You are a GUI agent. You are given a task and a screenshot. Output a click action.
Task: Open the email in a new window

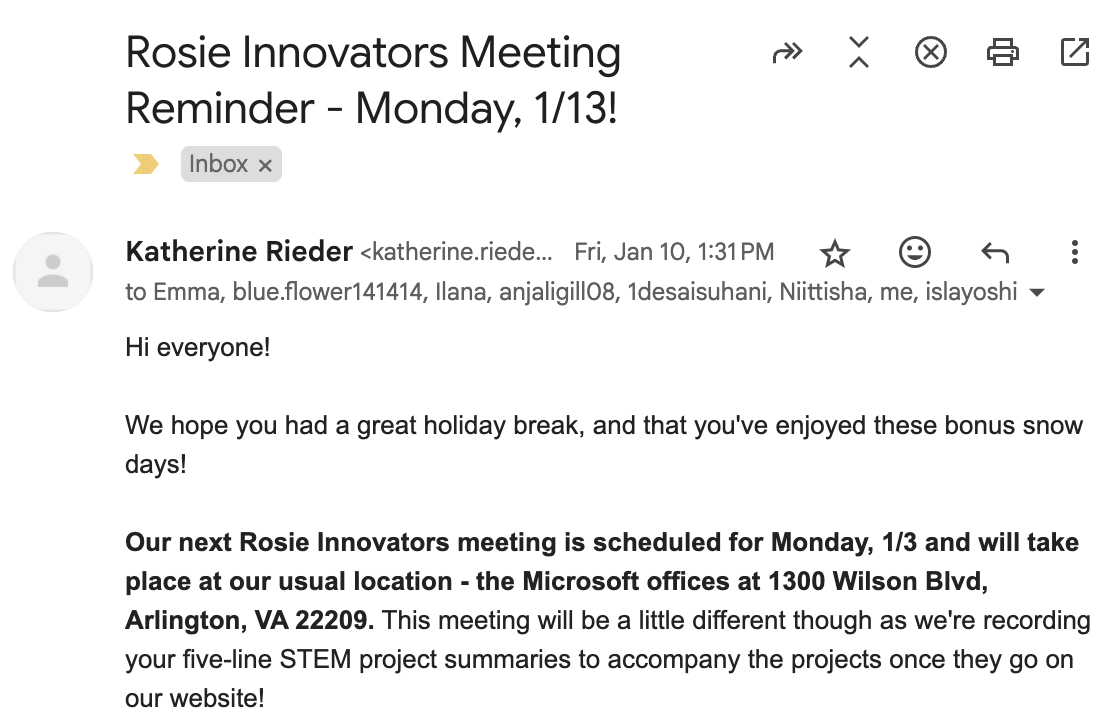tap(1074, 52)
